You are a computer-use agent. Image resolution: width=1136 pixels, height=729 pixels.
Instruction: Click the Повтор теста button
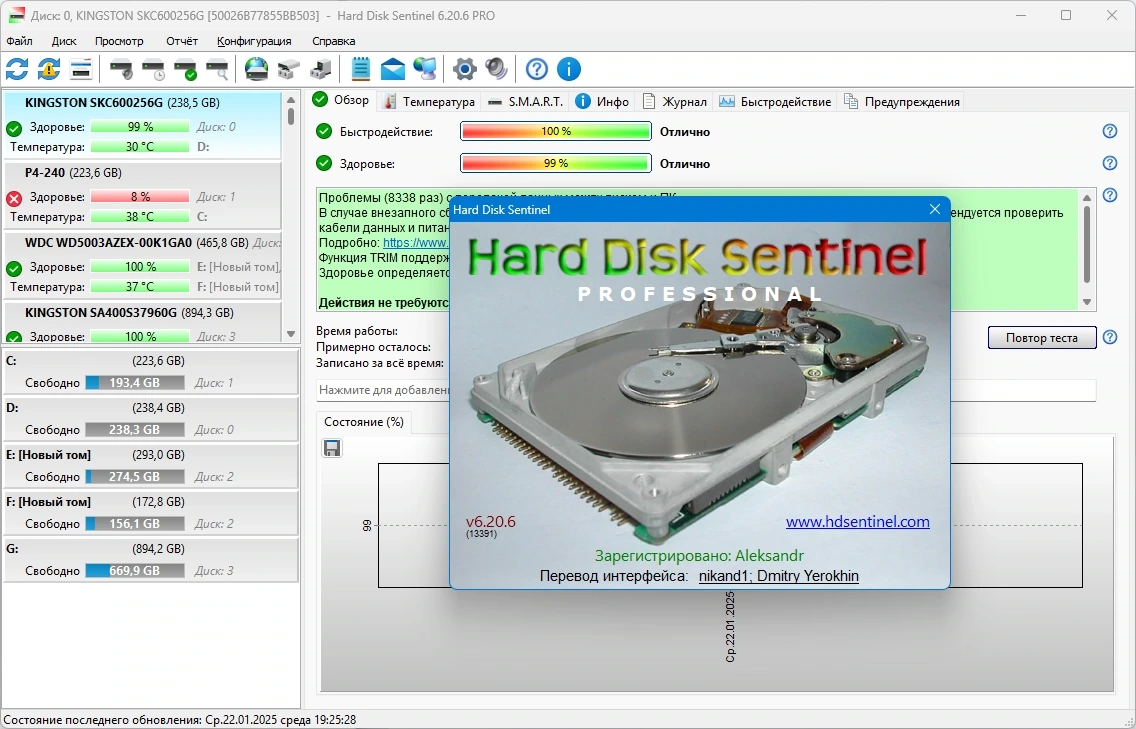pos(1041,338)
